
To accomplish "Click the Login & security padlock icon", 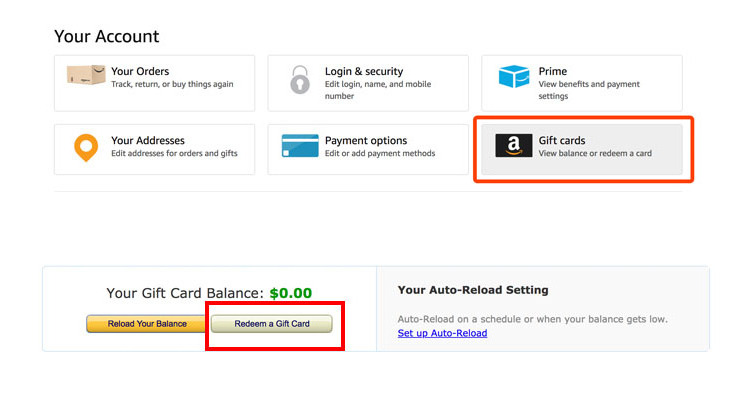I will point(300,80).
